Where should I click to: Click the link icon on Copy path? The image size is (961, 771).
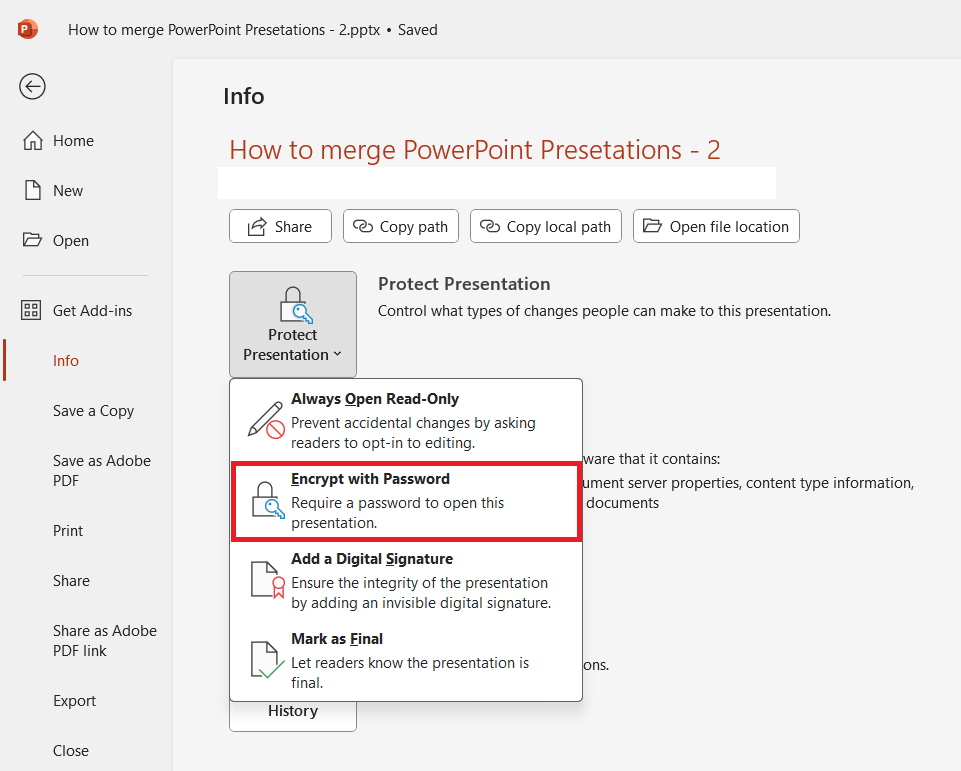(363, 226)
